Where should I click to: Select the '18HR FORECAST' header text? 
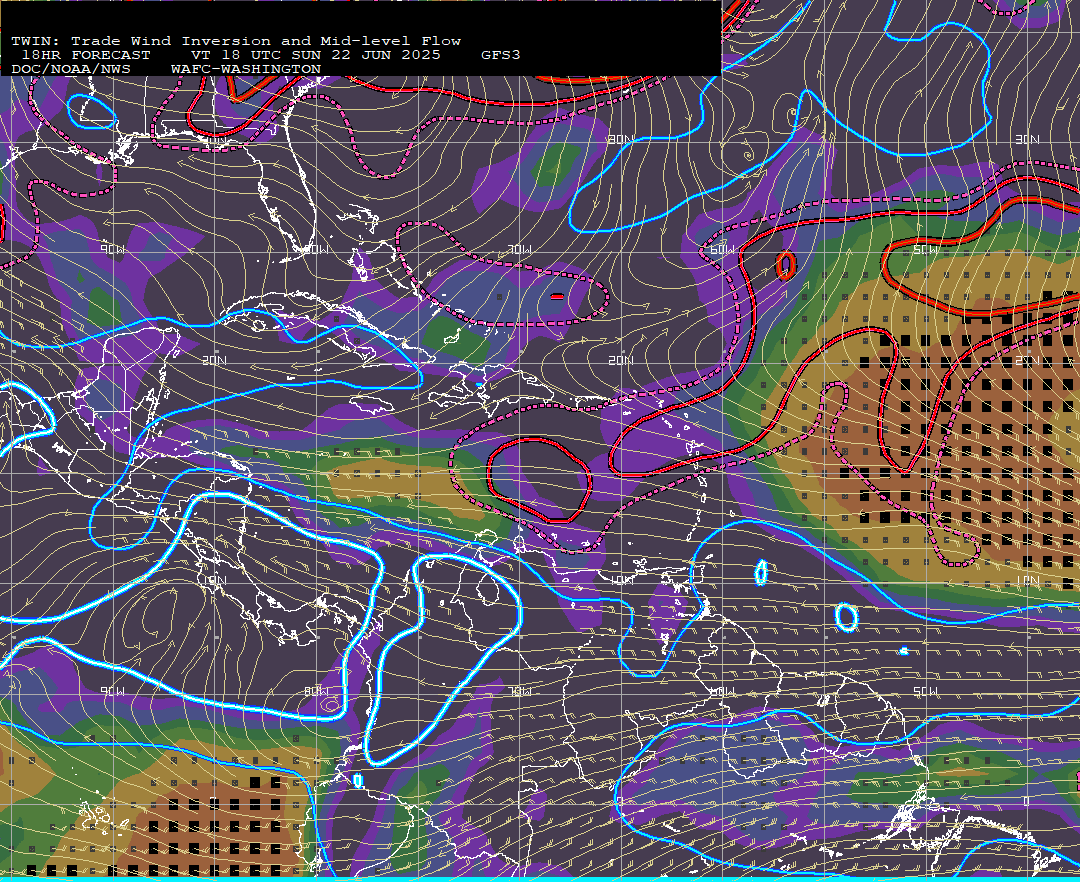click(85, 55)
